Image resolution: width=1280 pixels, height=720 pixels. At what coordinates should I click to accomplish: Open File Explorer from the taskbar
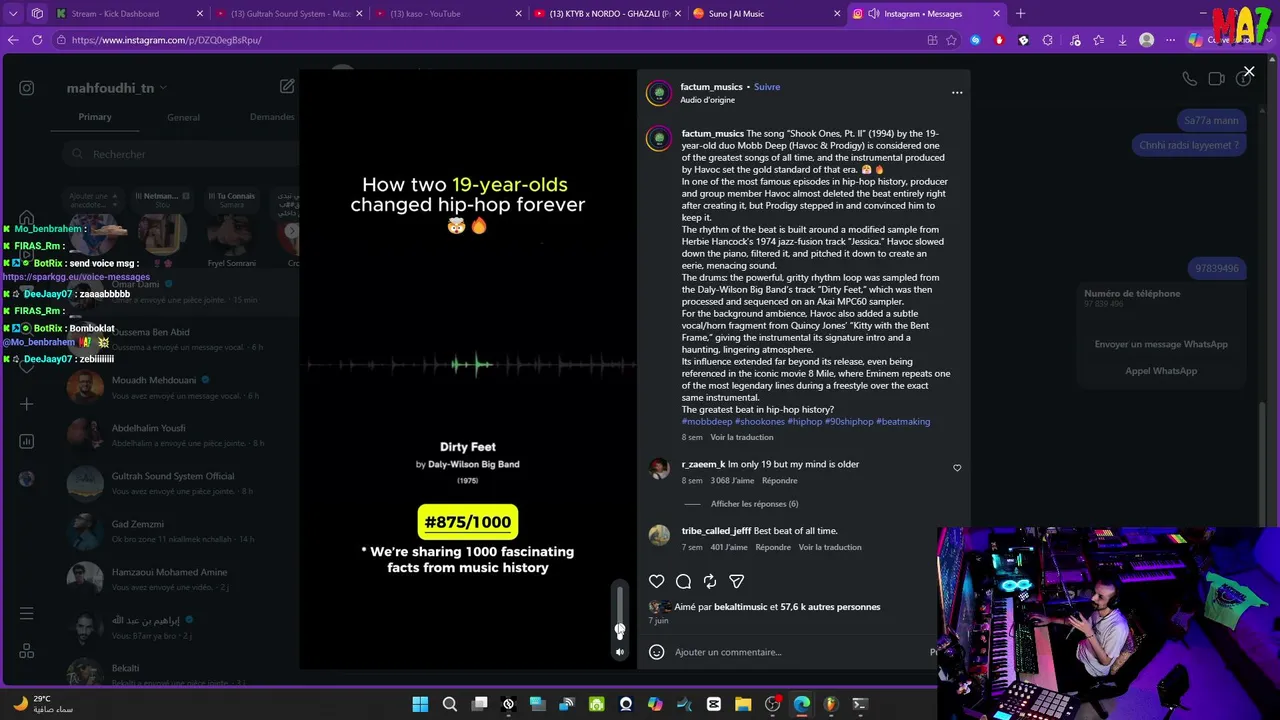[x=743, y=704]
